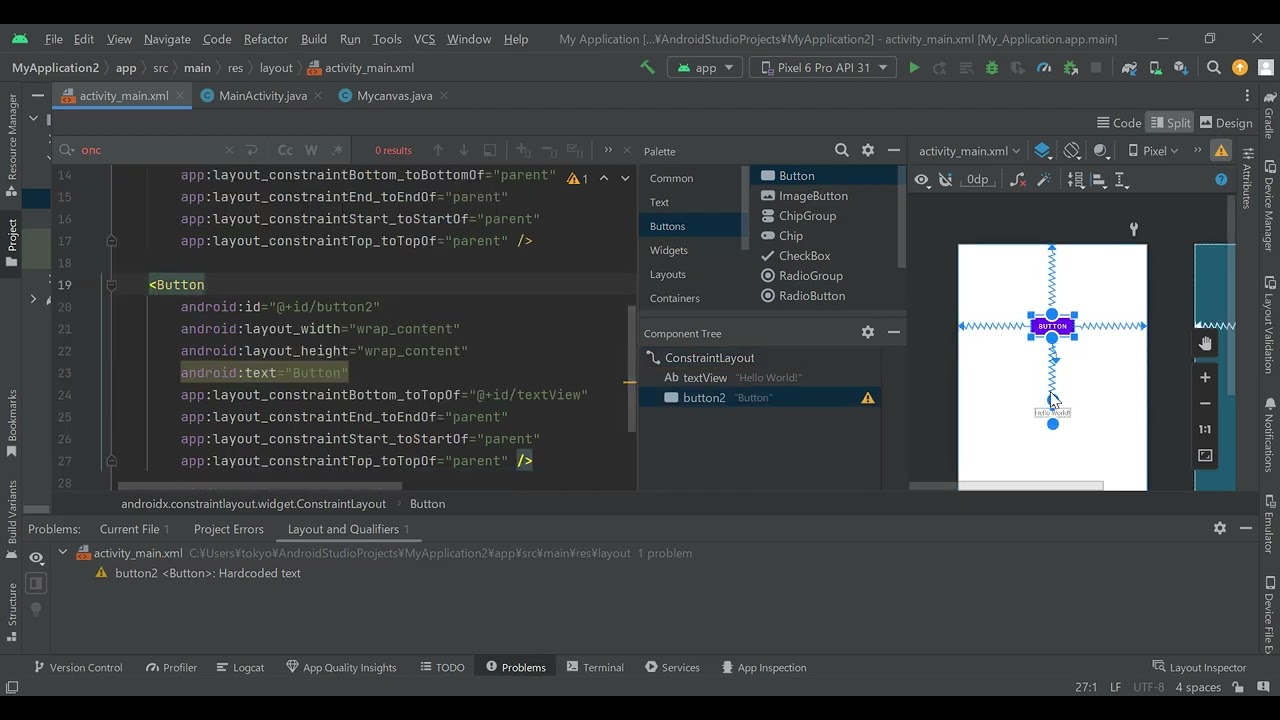
Task: Open the Logcat tool window button
Action: click(x=239, y=667)
